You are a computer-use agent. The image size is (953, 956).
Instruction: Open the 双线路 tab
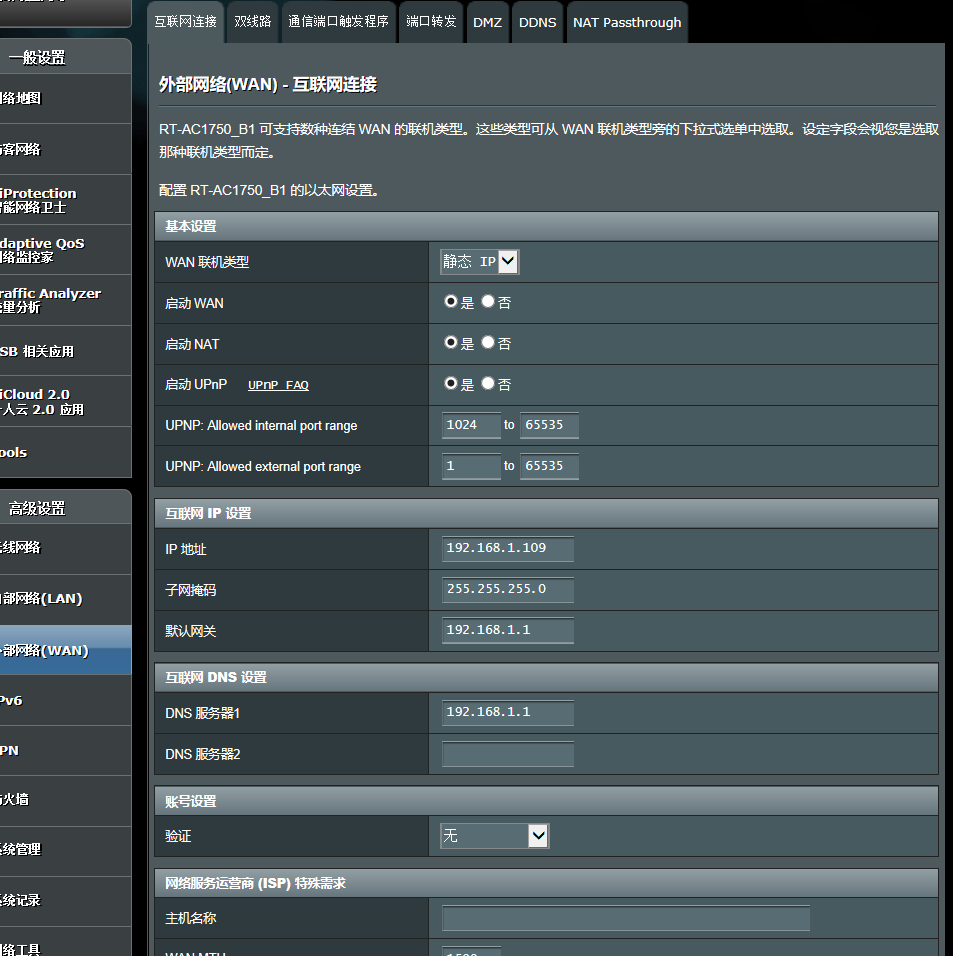(252, 22)
